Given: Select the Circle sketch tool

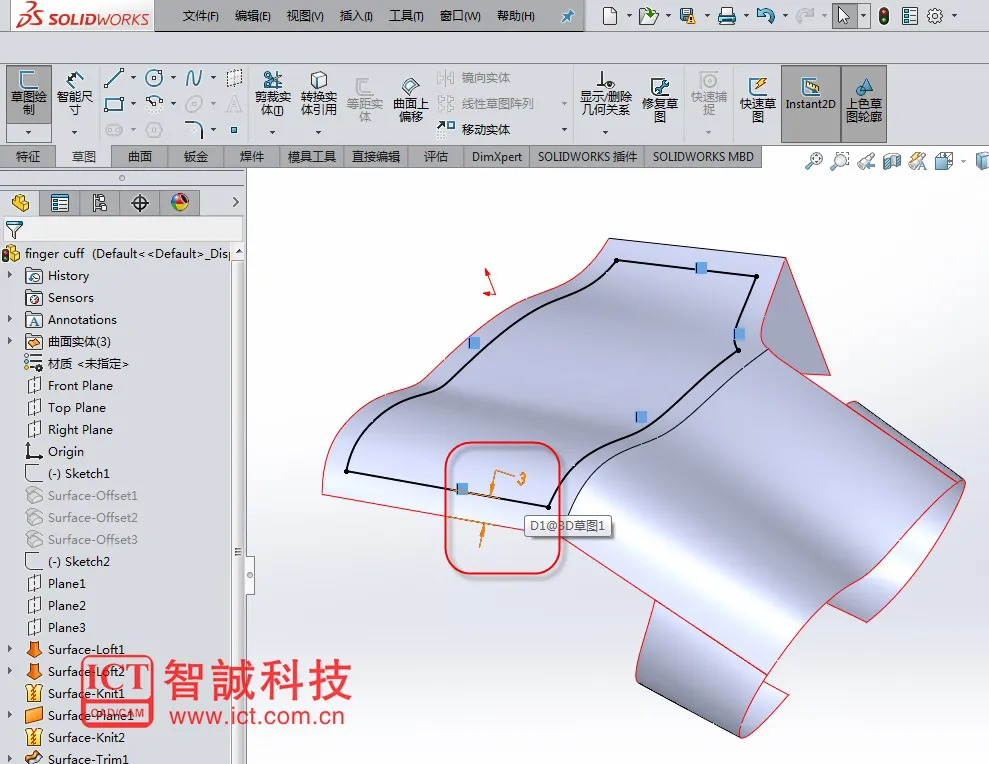Looking at the screenshot, I should (x=154, y=78).
